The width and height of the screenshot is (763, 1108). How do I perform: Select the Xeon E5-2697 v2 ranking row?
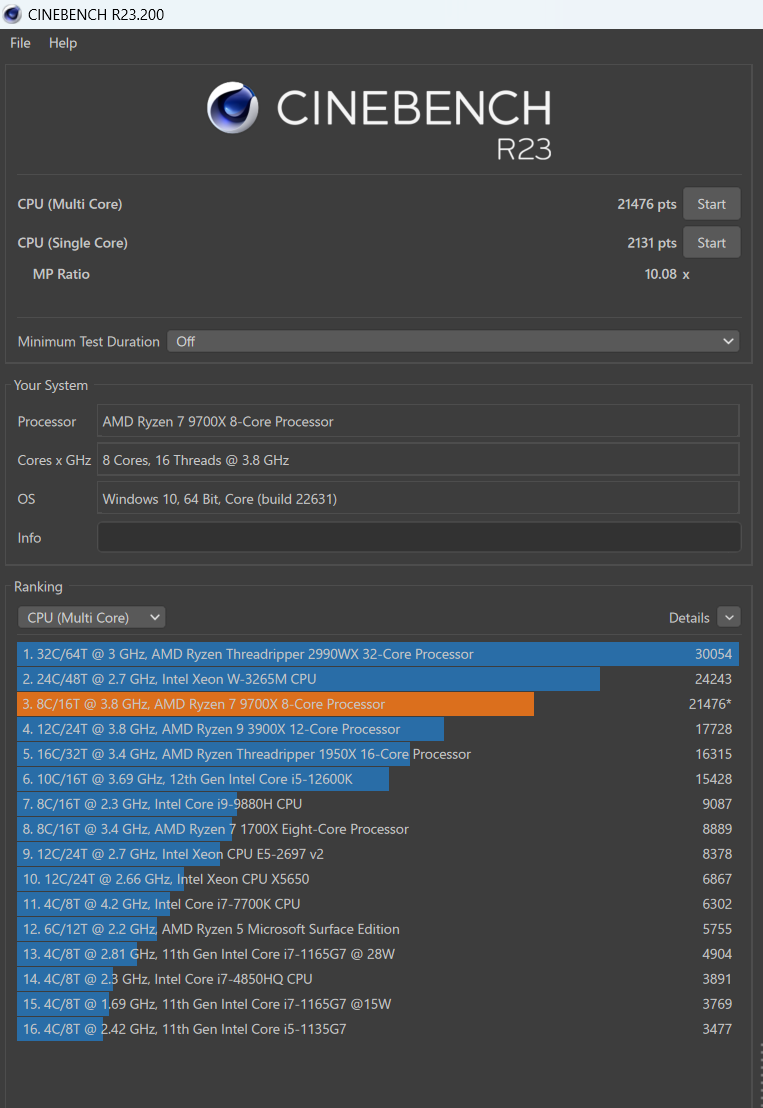(x=378, y=854)
